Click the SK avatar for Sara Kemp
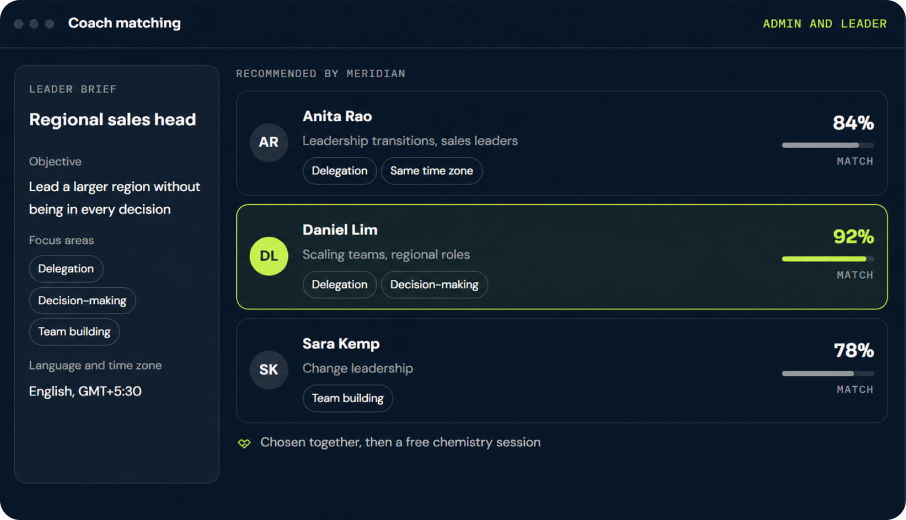 tap(269, 370)
